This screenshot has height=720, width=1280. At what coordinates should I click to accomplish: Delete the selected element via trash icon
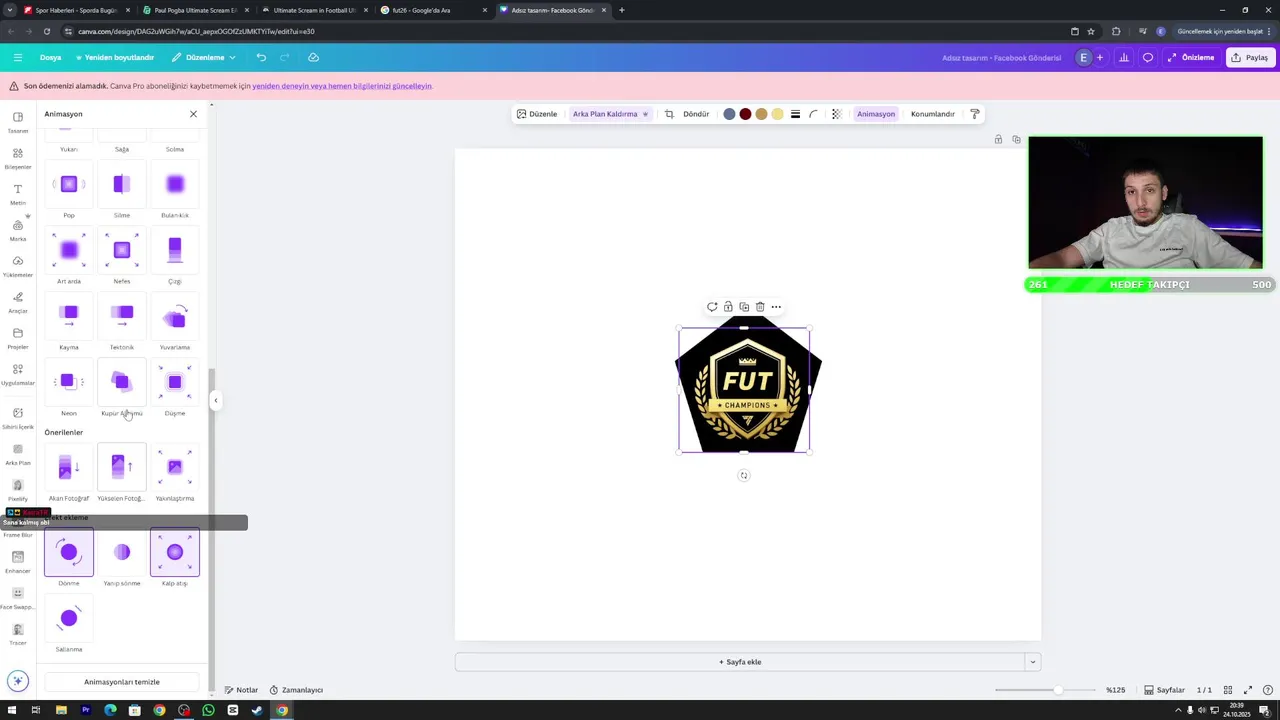coord(760,307)
